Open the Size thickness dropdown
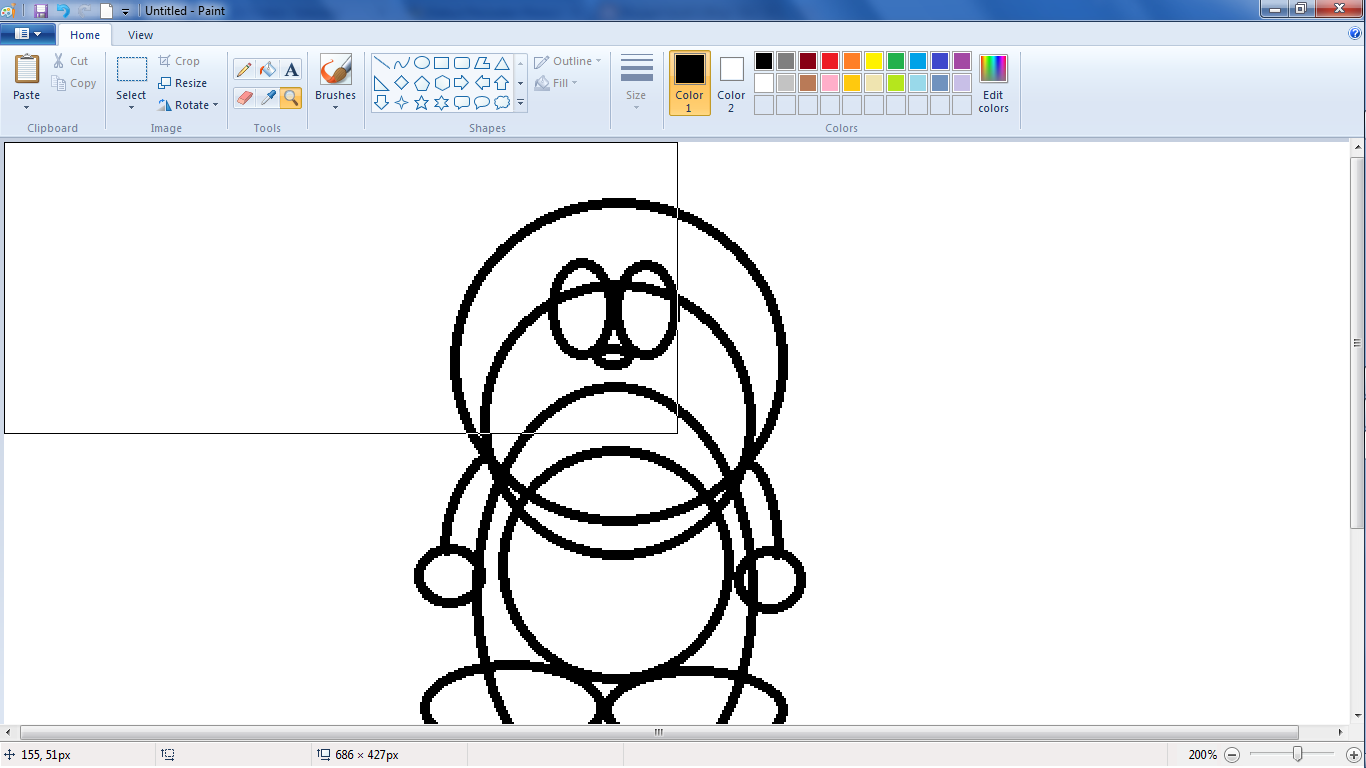This screenshot has width=1366, height=768. 636,83
